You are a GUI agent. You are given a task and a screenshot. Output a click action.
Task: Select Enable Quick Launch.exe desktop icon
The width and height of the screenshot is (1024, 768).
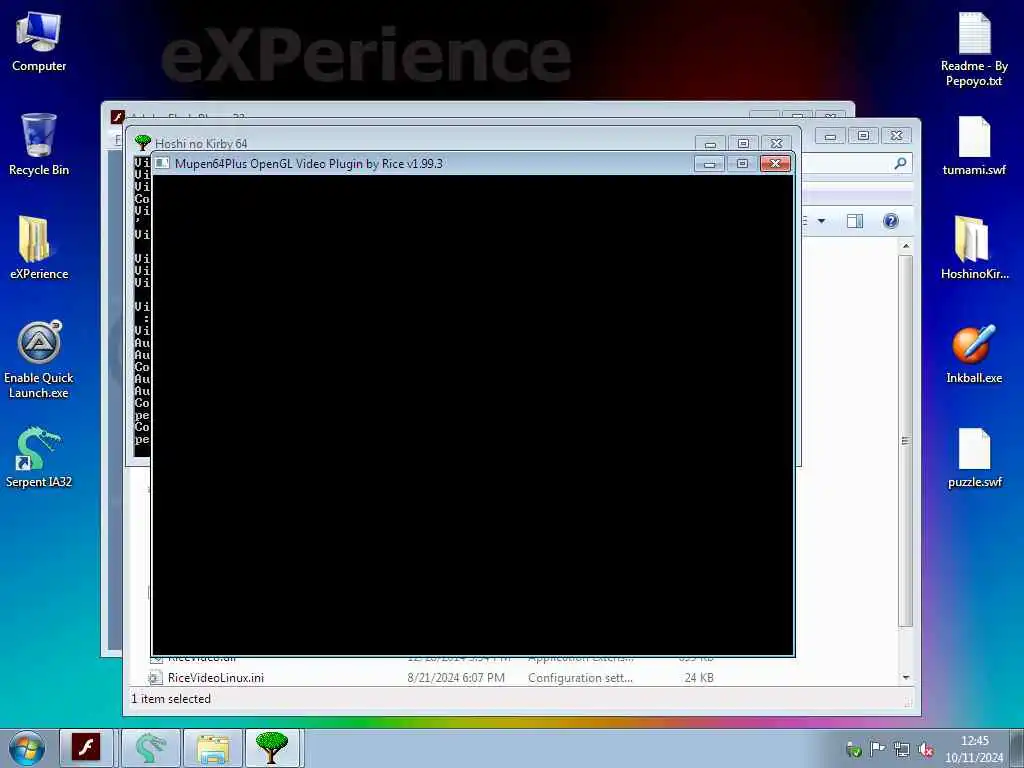[x=39, y=360]
